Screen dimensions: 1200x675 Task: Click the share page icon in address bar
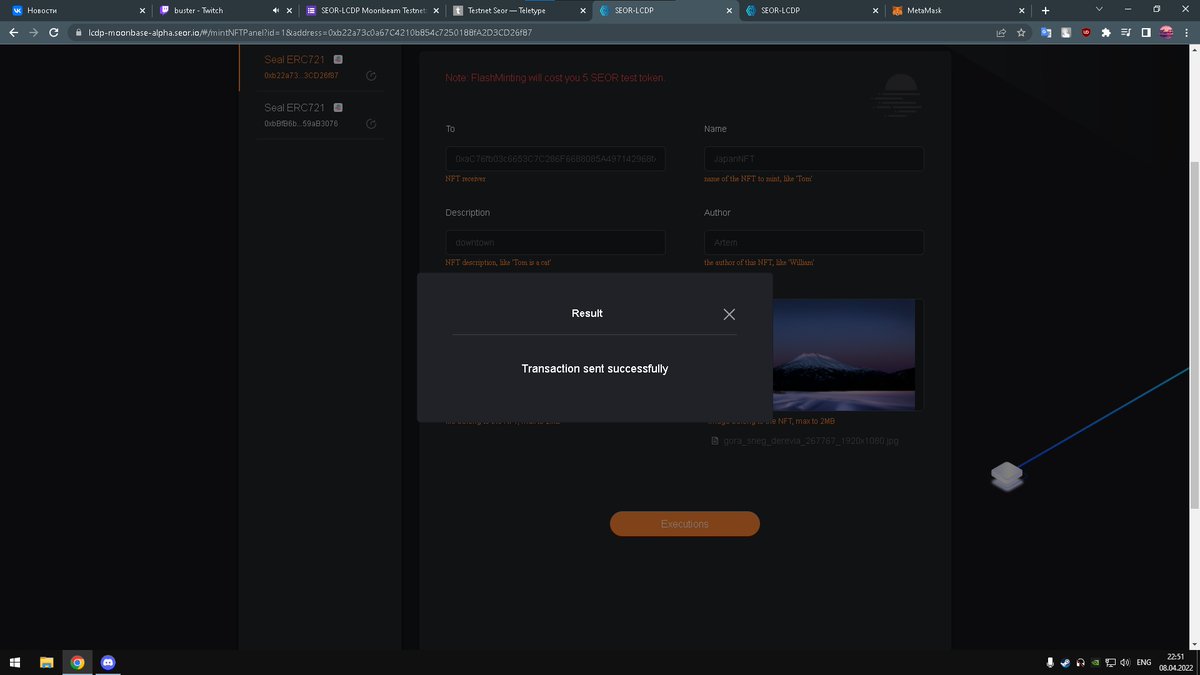coord(1001,32)
